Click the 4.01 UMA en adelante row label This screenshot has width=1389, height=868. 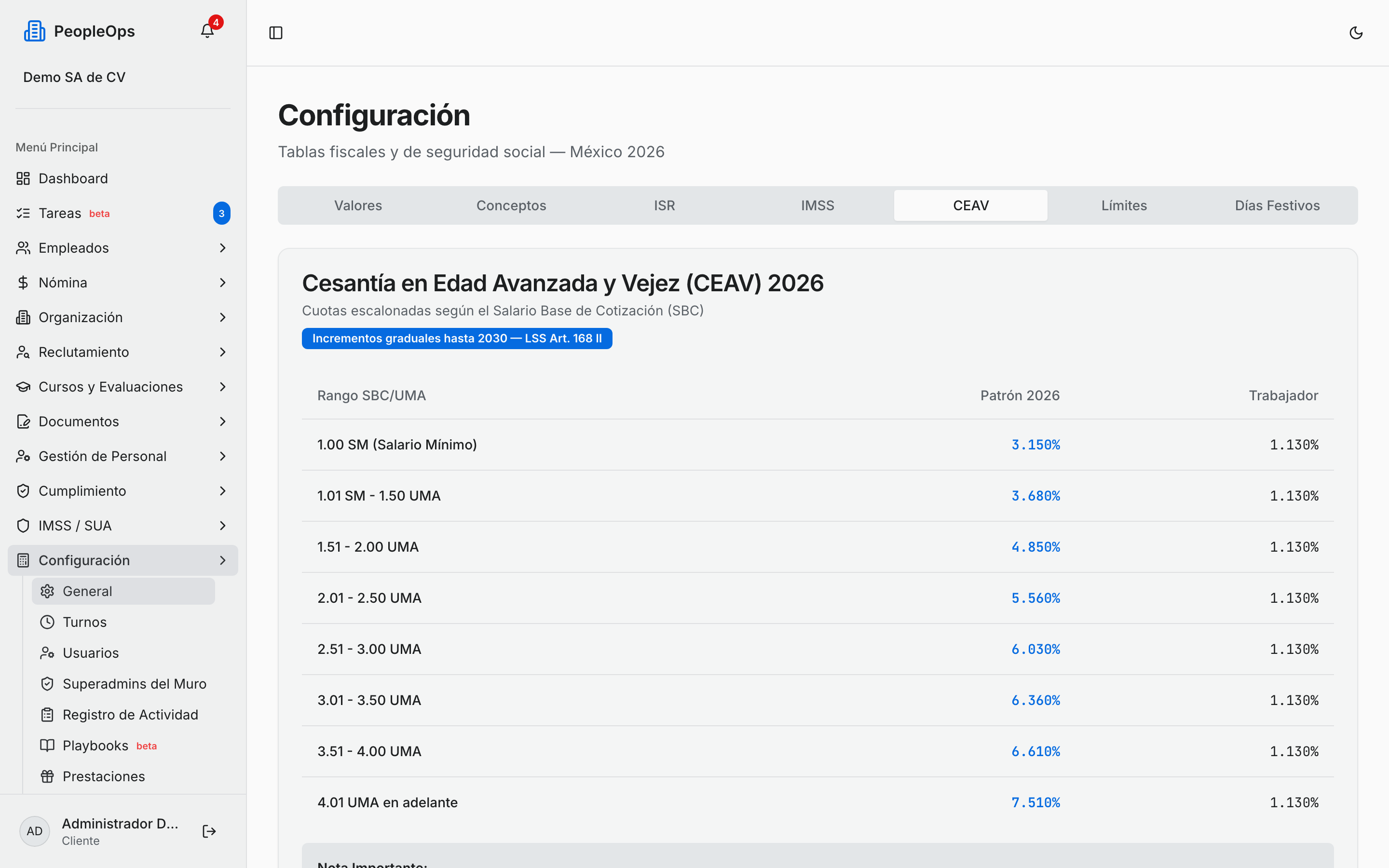click(387, 802)
